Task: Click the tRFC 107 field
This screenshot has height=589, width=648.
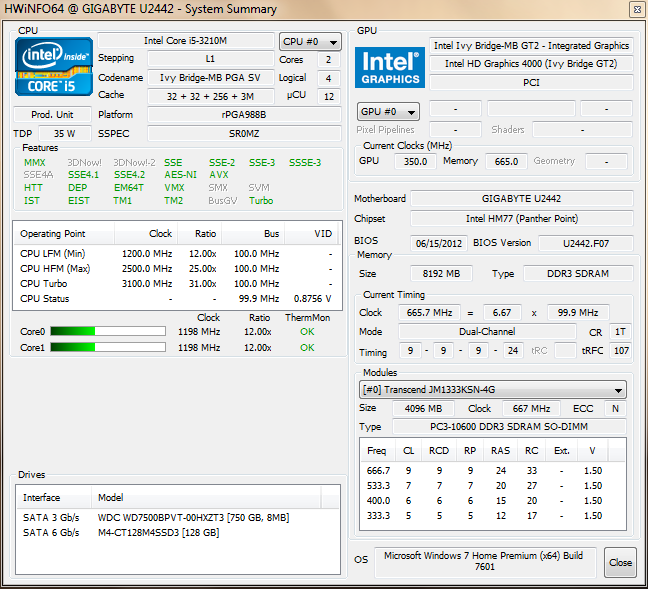Action: pyautogui.click(x=621, y=351)
